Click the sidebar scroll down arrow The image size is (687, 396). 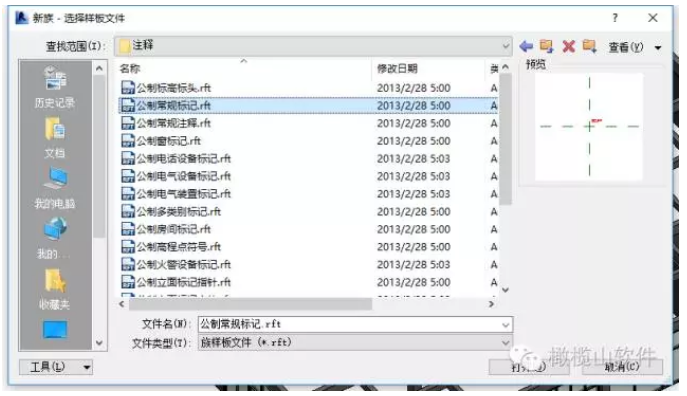point(99,343)
